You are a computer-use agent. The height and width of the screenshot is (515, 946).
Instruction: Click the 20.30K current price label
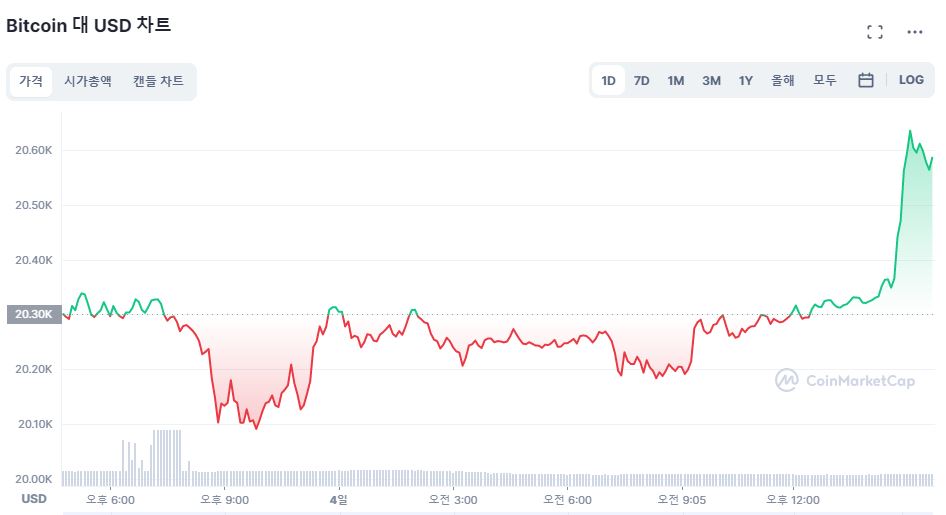pyautogui.click(x=34, y=314)
